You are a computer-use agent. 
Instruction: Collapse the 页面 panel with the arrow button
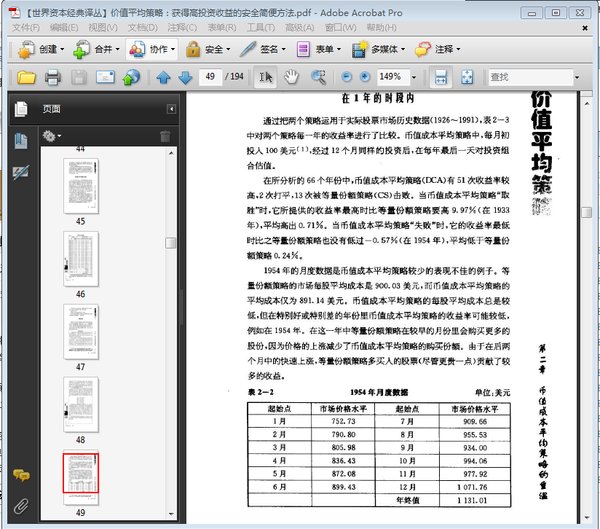pos(171,109)
